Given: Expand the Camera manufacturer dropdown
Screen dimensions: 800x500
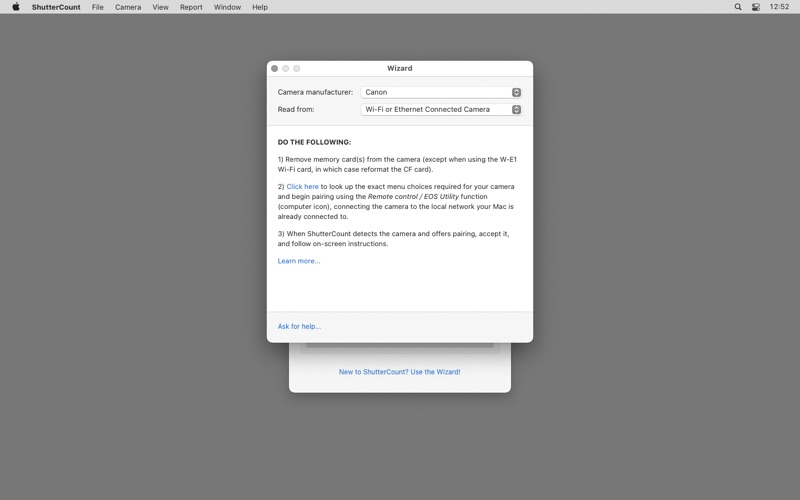Looking at the screenshot, I should [x=441, y=92].
